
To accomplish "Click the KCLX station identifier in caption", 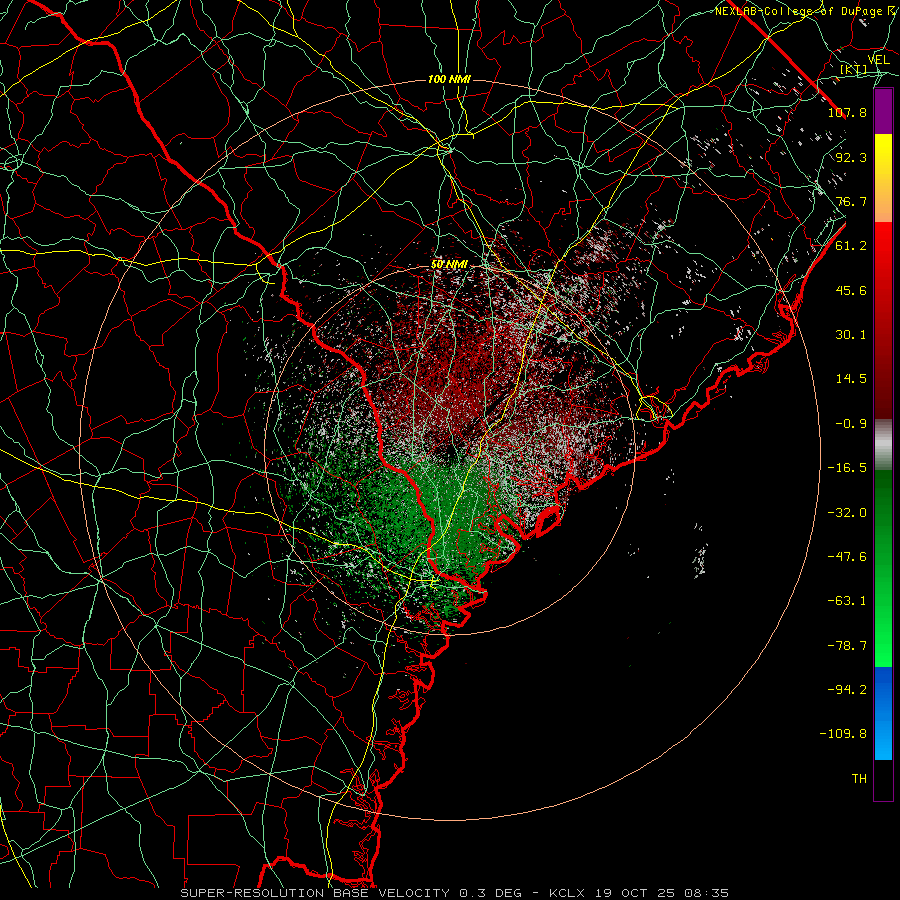I will (x=565, y=893).
